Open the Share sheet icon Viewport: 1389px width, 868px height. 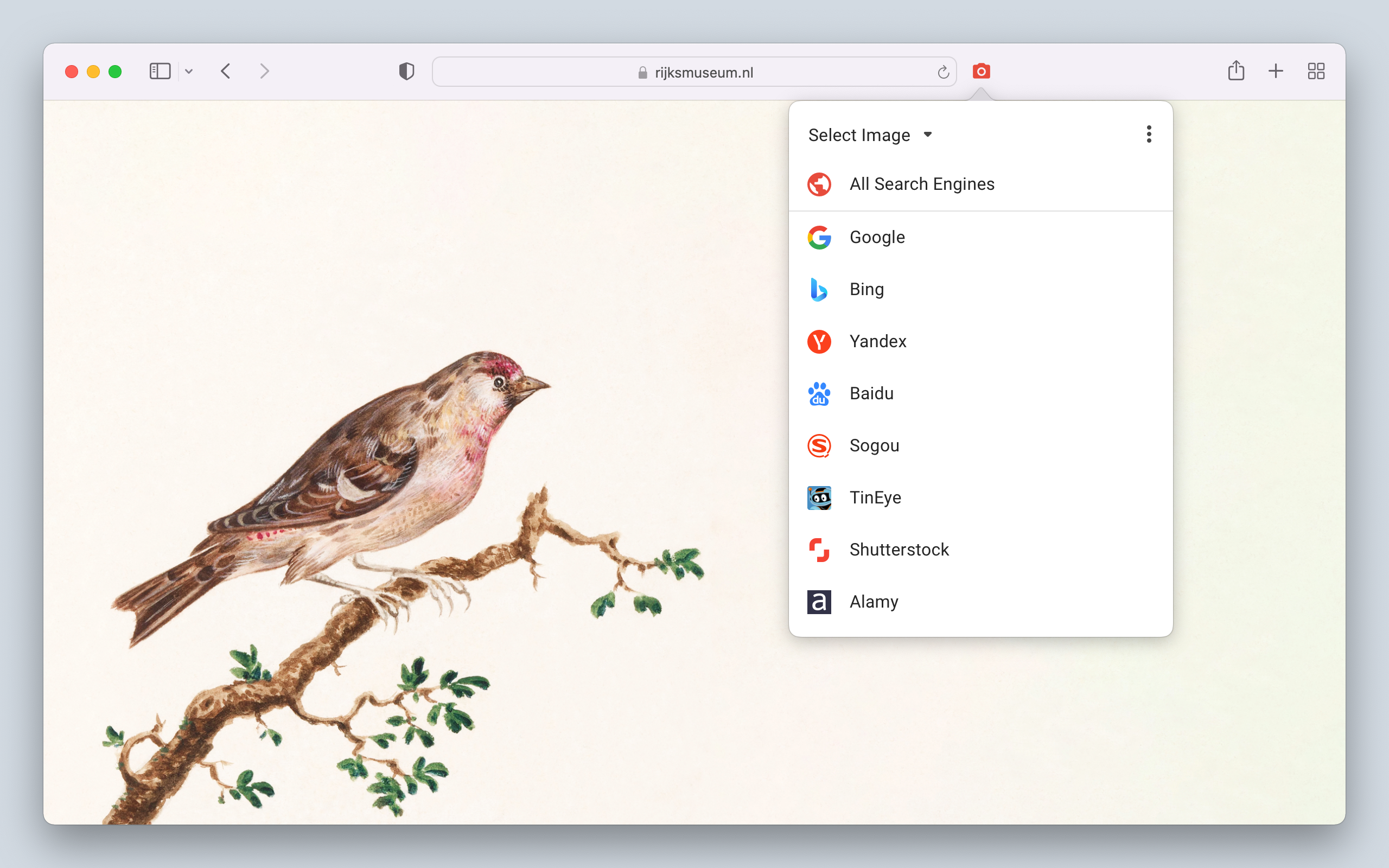[1236, 71]
